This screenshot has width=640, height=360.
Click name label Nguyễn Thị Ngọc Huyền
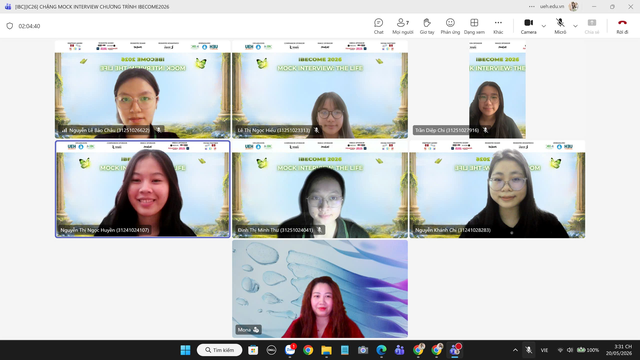(105, 230)
